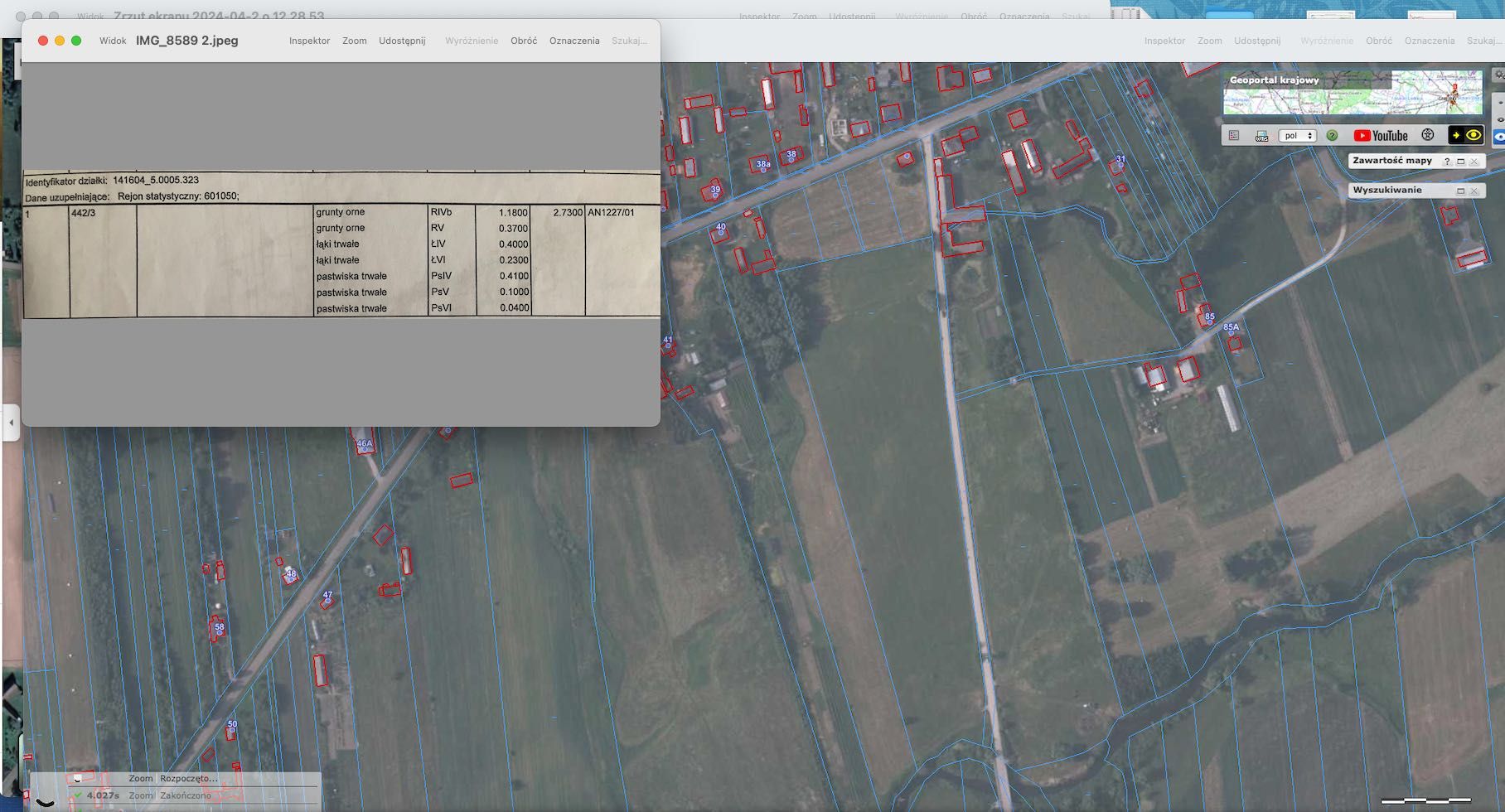Screen dimensions: 1505x812
Task: Click the Rozpoczęto status entry
Action: (x=188, y=779)
